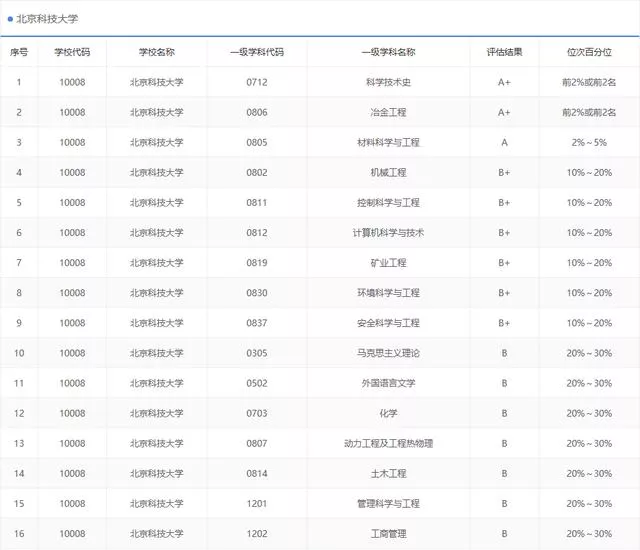This screenshot has height=550, width=640.
Task: Click the 一级学科名称 column header
Action: point(388,52)
